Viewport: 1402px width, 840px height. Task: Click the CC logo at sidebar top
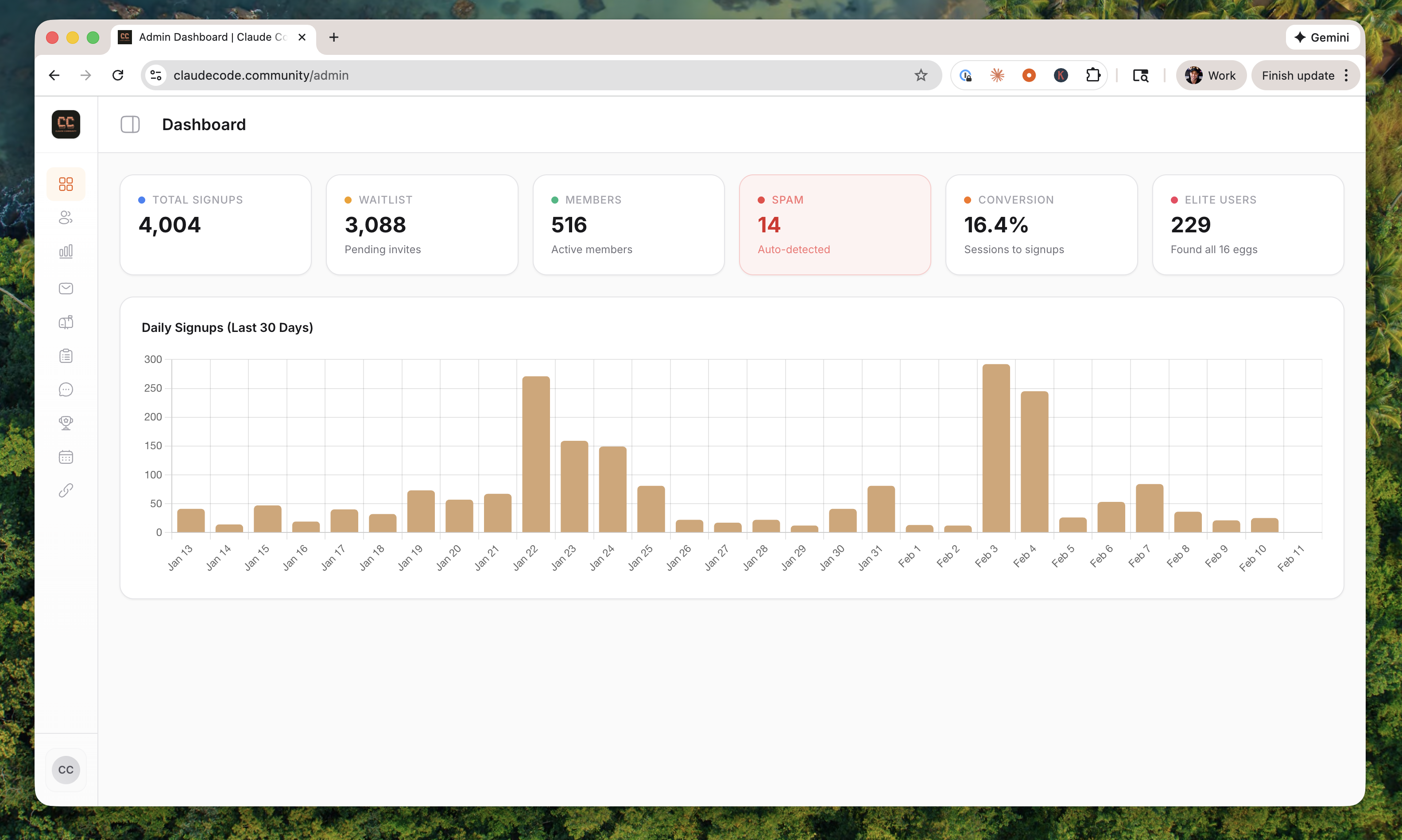(66, 124)
